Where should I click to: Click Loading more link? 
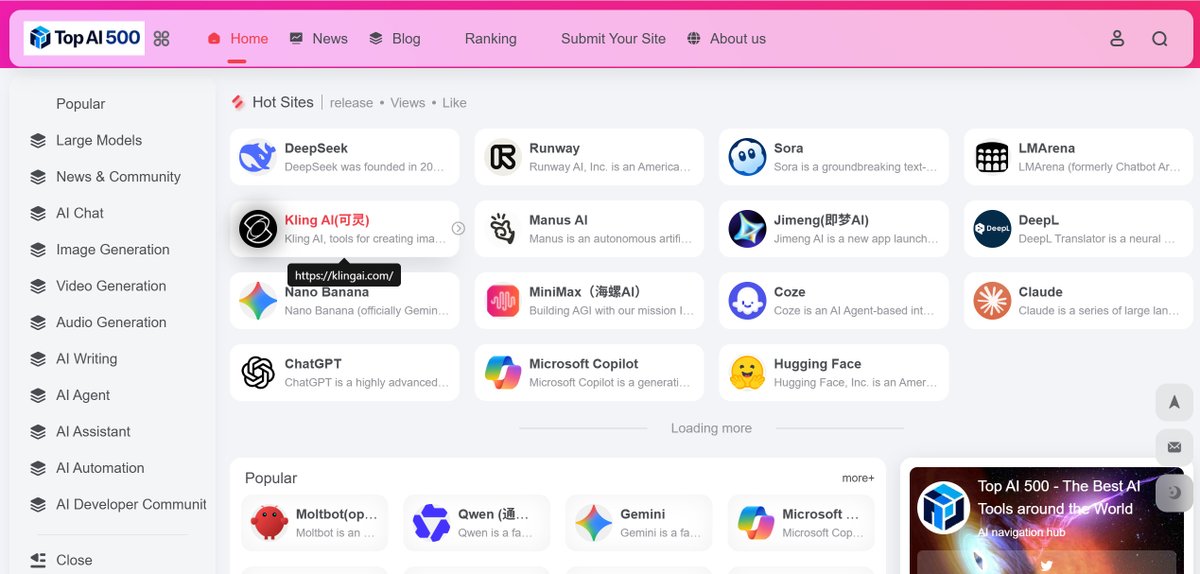point(711,428)
